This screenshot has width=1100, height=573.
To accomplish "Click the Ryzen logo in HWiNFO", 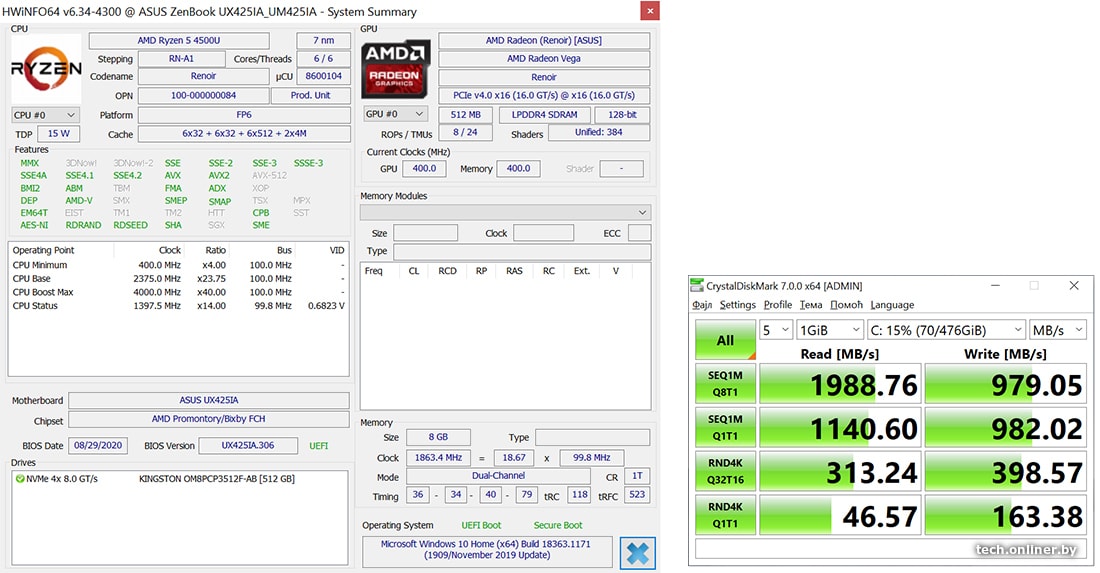I will pyautogui.click(x=46, y=68).
